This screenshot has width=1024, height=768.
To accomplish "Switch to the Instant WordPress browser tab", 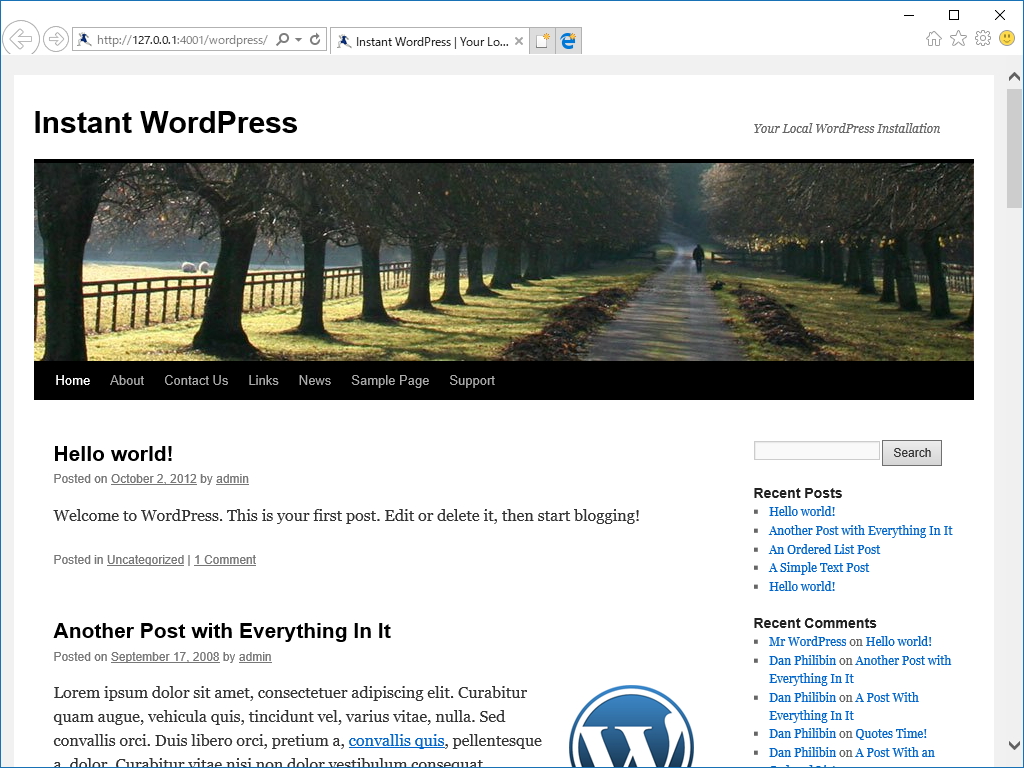I will (430, 41).
